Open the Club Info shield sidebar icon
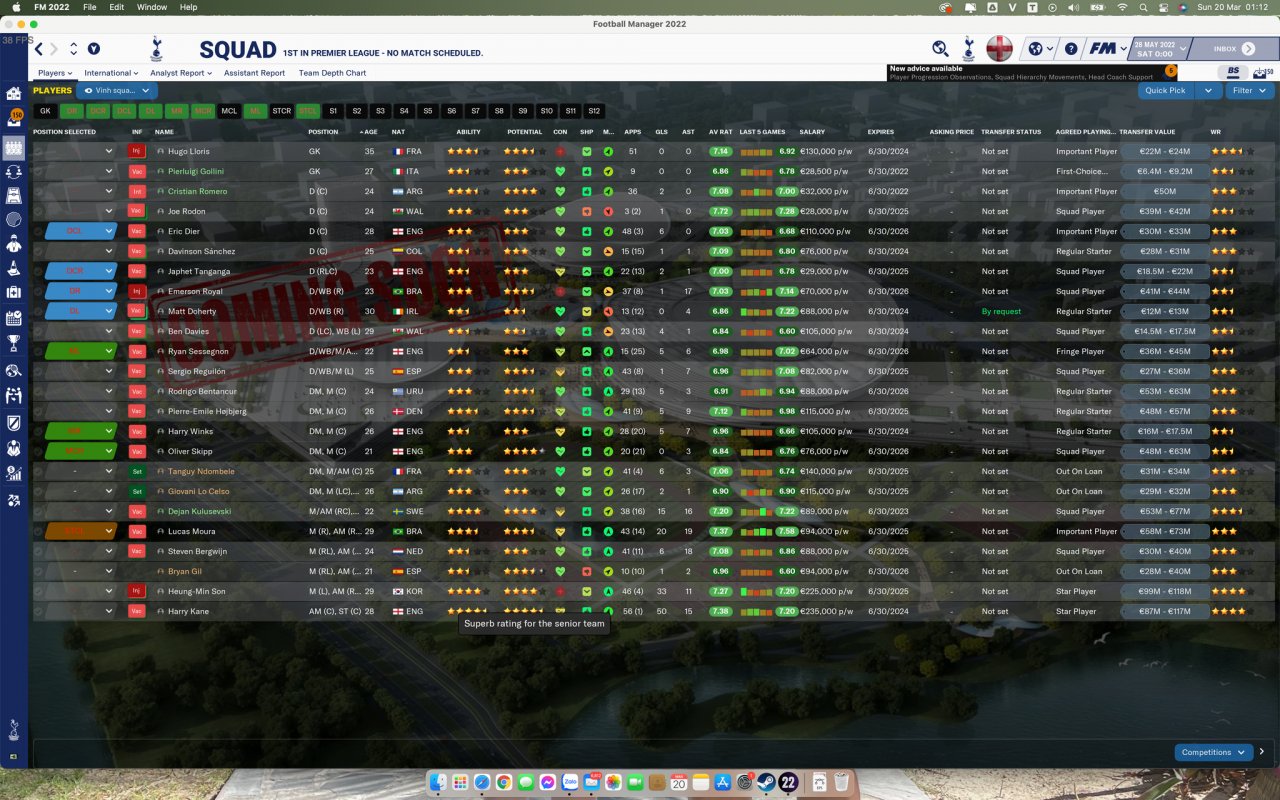Viewport: 1280px width, 800px height. 14,422
